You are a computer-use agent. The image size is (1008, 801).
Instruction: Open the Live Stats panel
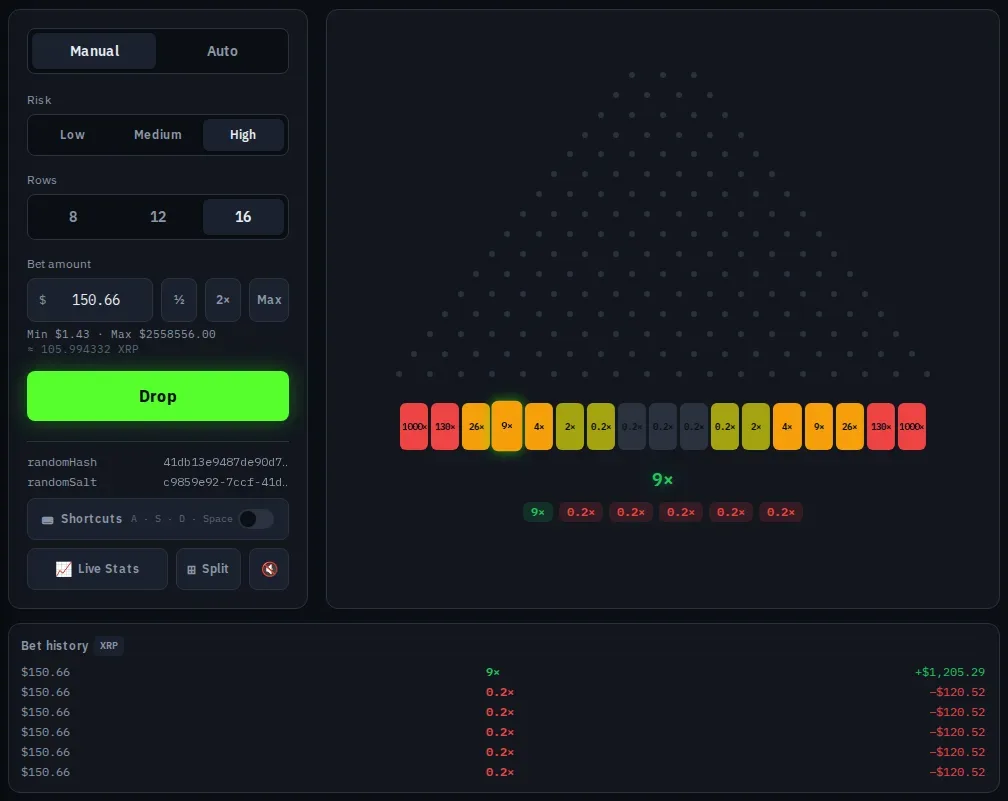pyautogui.click(x=97, y=569)
